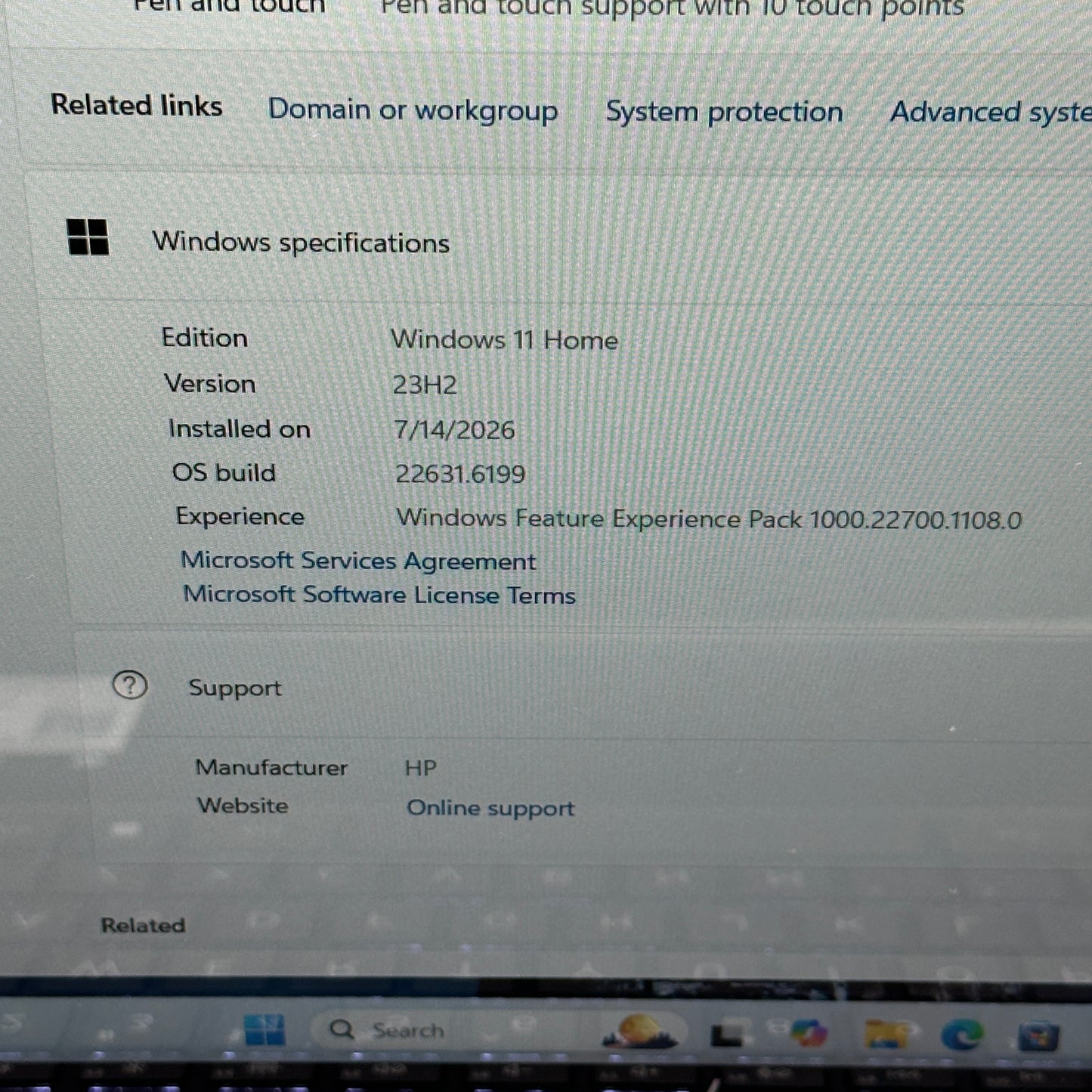The width and height of the screenshot is (1092, 1092).
Task: Launch Microsoft Edge from the taskbar
Action: pyautogui.click(x=962, y=1035)
